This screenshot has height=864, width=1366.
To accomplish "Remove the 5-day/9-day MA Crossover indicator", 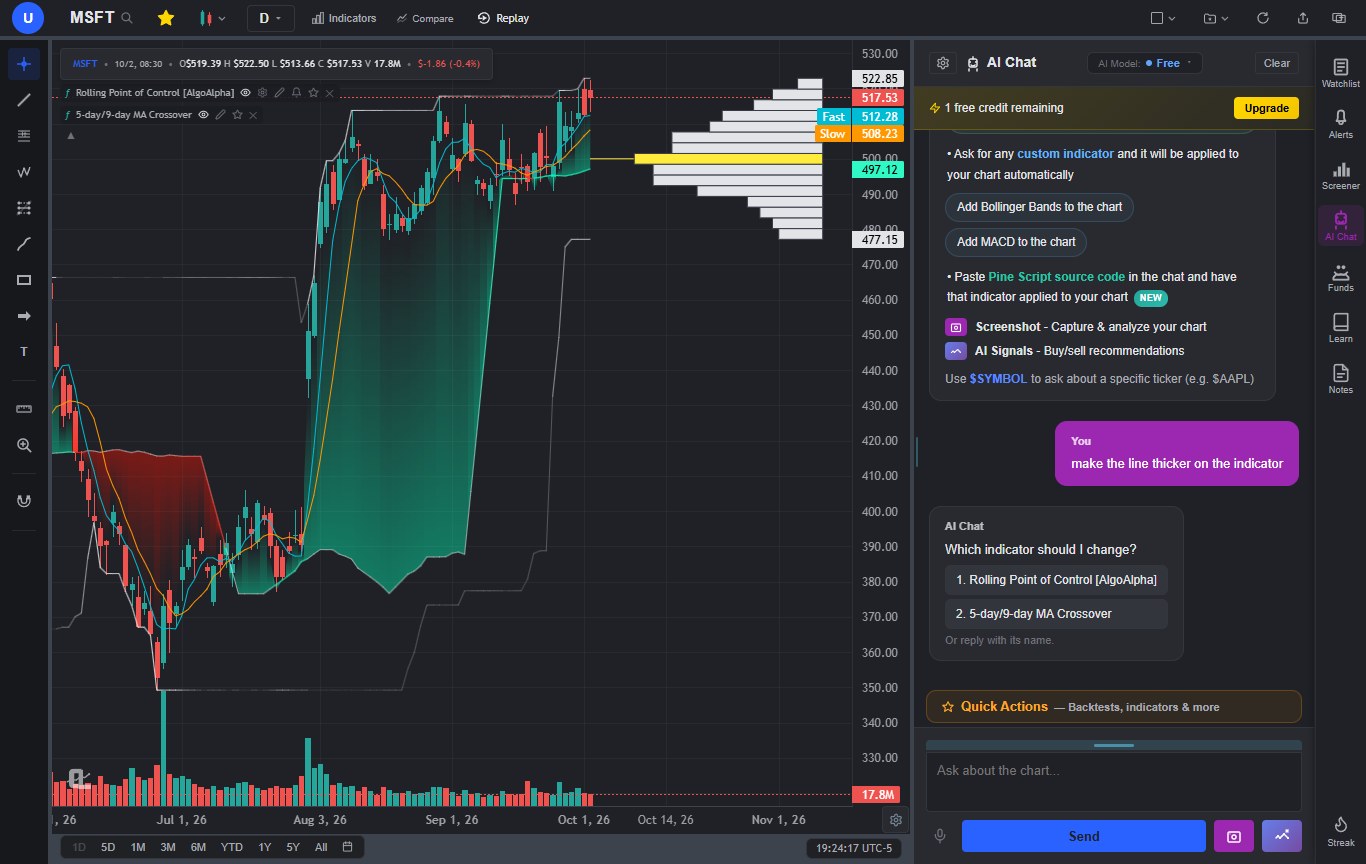I will 253,115.
